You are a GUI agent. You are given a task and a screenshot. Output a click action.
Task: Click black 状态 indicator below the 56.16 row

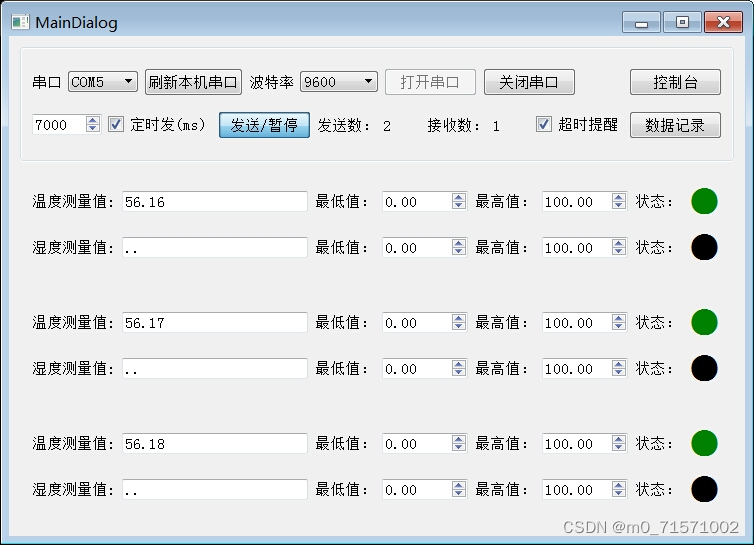click(x=704, y=247)
